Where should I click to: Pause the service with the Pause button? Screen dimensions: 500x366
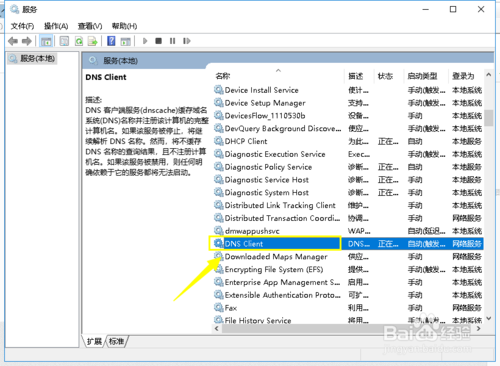pyautogui.click(x=172, y=41)
